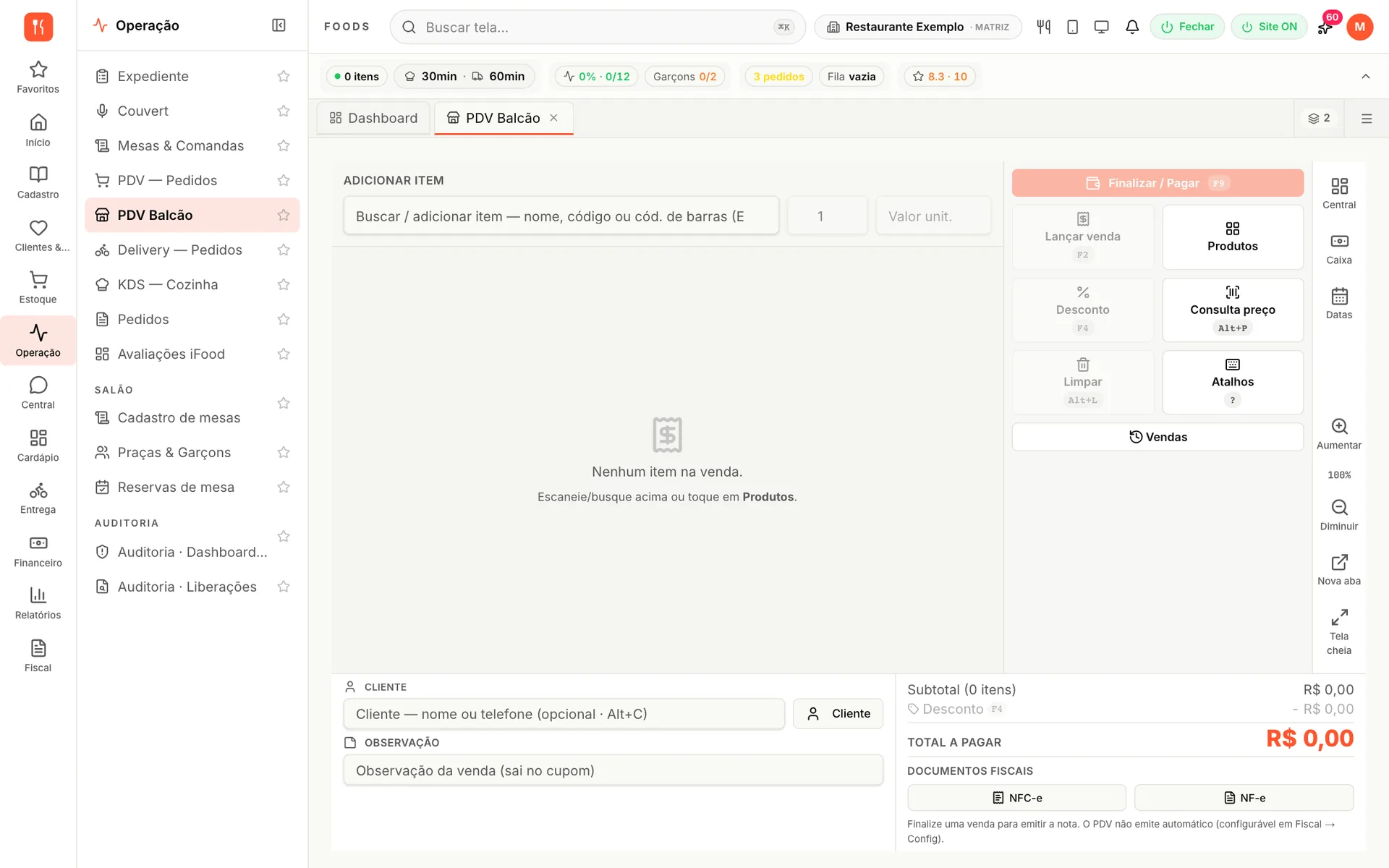
Task: Click the fork and knife icon in the header
Action: point(1043,27)
